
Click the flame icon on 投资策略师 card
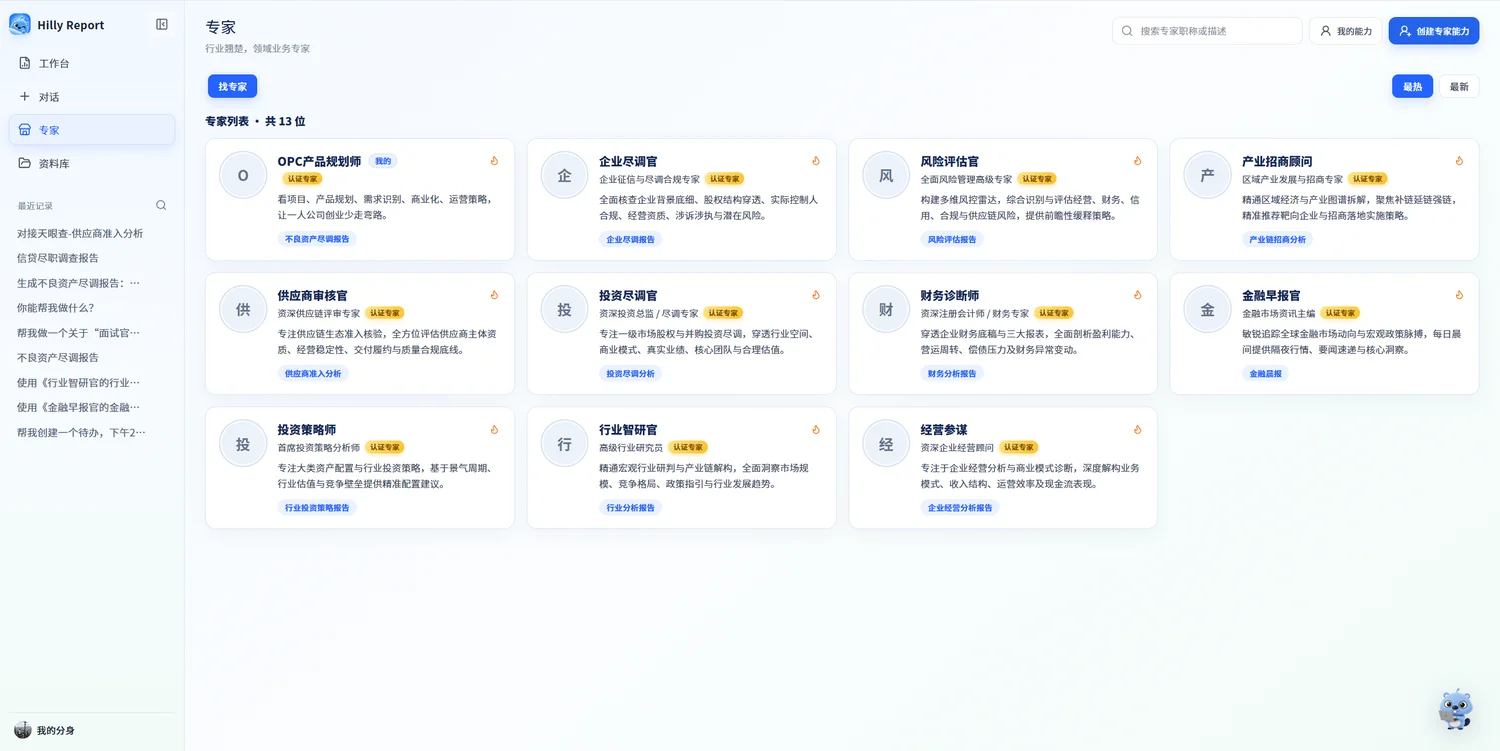[x=494, y=429]
